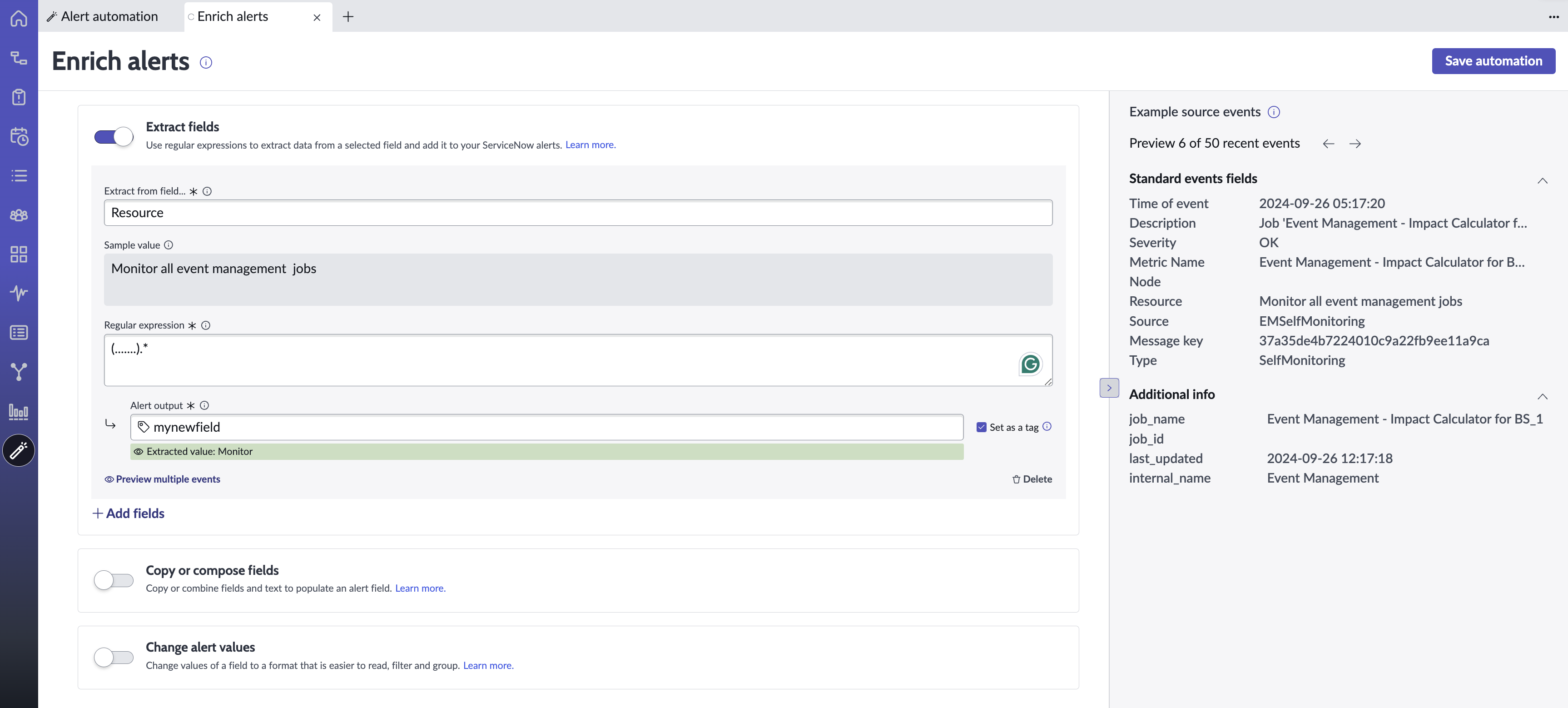Click the Save automation button
Viewport: 1568px width, 708px height.
click(1493, 61)
